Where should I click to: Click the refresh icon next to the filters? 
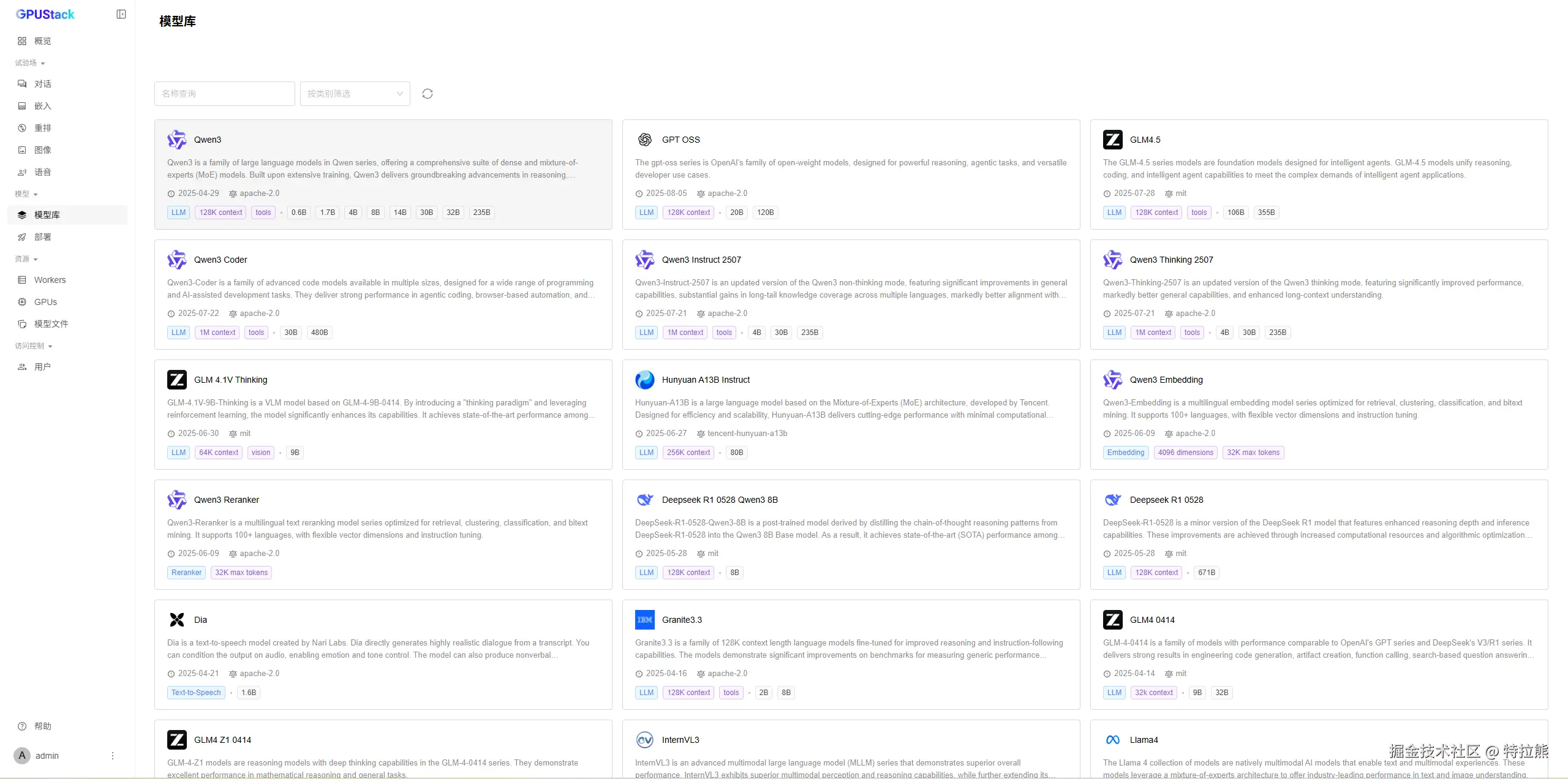pos(428,94)
